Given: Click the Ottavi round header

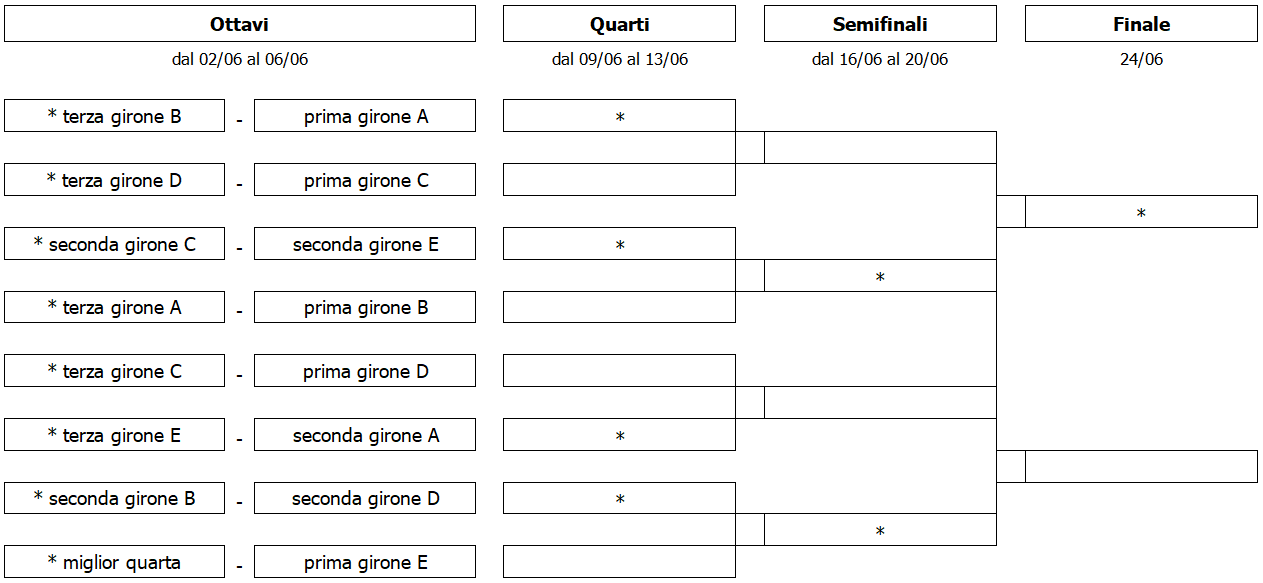Looking at the screenshot, I should 239,24.
